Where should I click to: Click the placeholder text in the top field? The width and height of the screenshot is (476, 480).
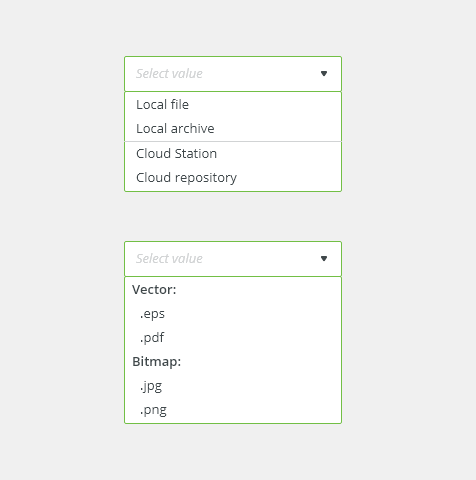coord(169,74)
